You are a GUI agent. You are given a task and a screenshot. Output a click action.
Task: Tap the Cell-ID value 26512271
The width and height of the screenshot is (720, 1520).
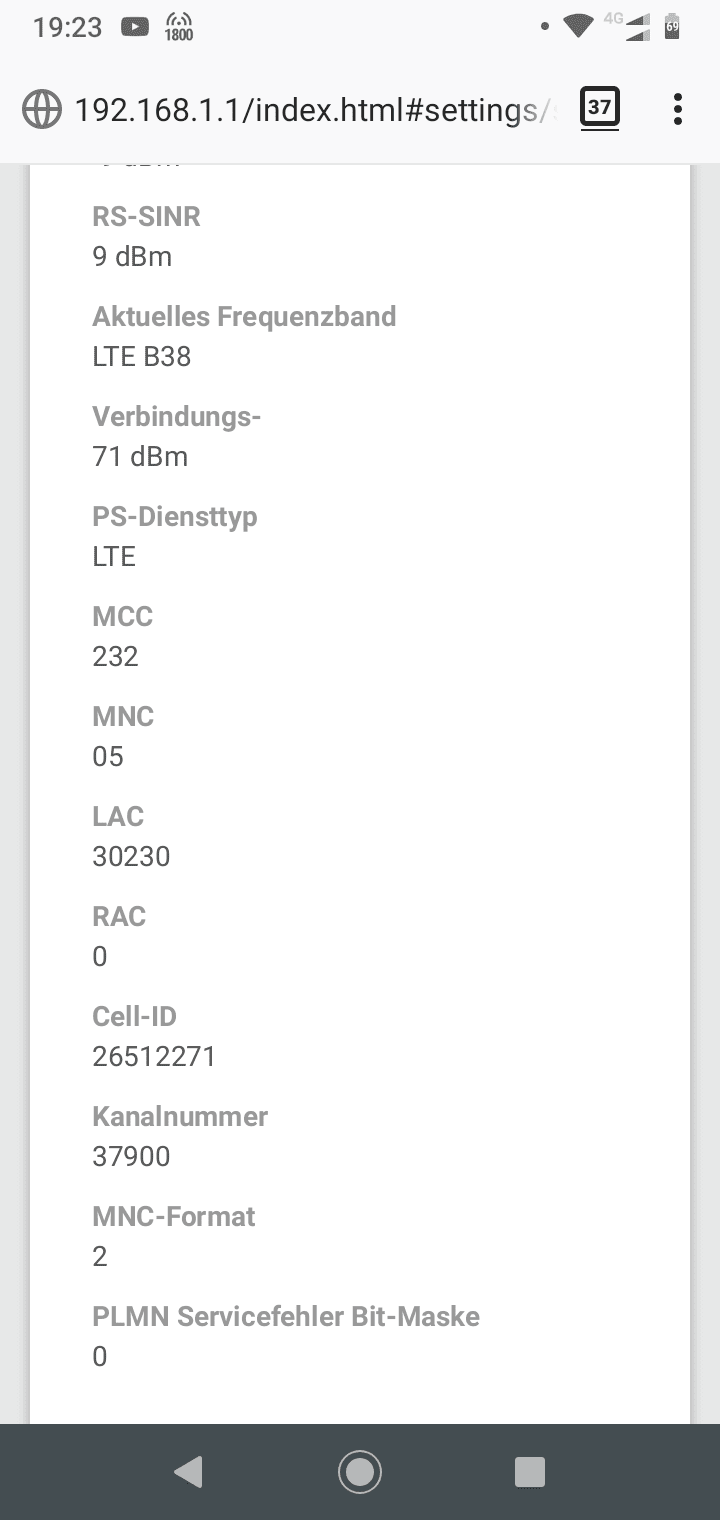pyautogui.click(x=154, y=1056)
